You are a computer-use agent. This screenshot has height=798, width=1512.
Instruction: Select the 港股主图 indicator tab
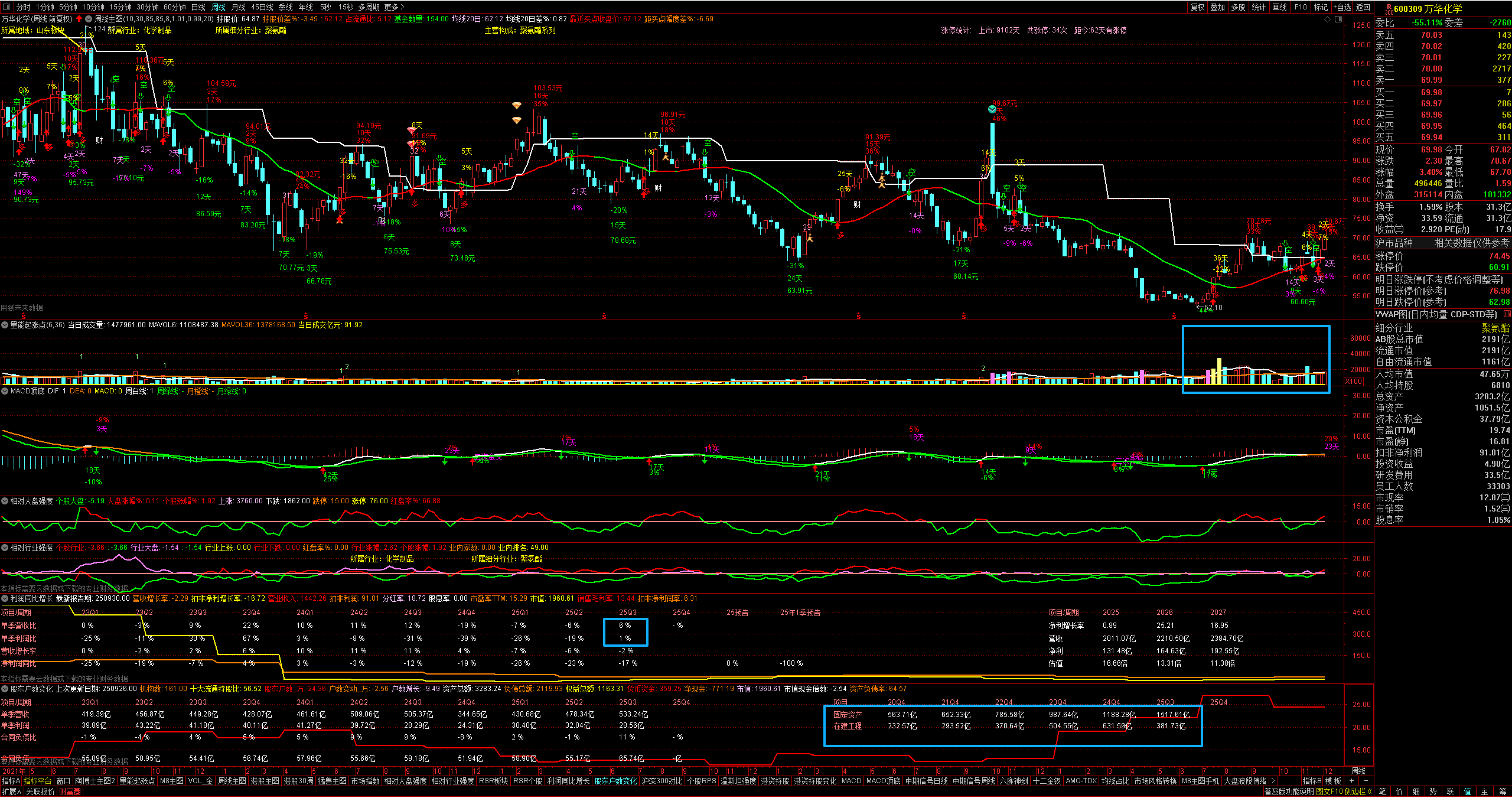pyautogui.click(x=265, y=781)
